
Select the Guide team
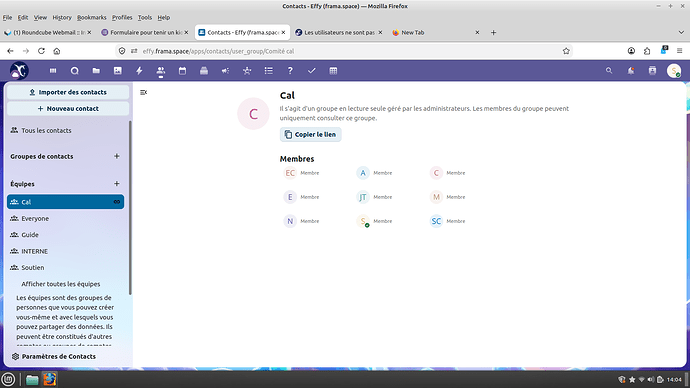(66, 235)
